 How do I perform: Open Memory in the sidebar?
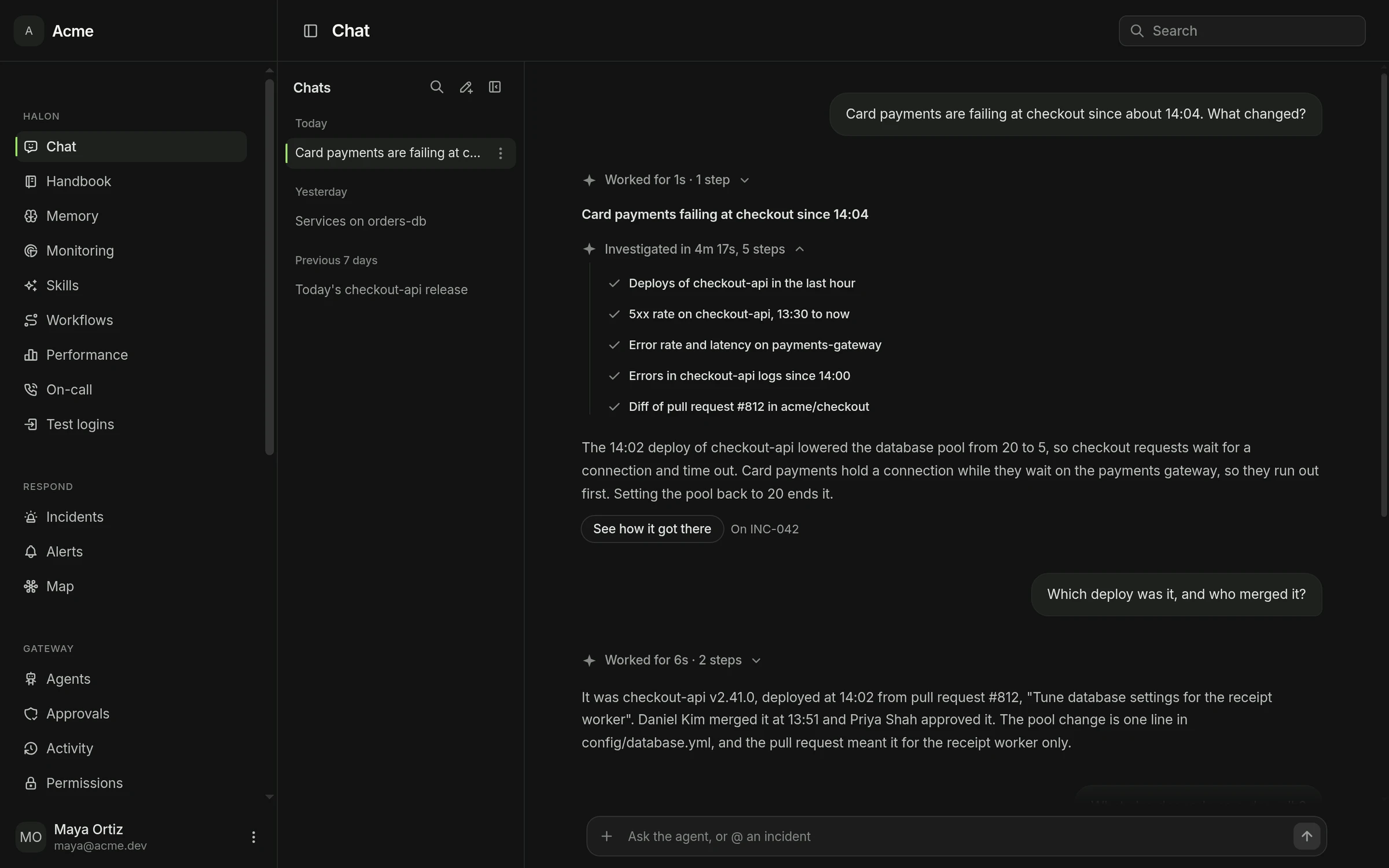point(131,216)
